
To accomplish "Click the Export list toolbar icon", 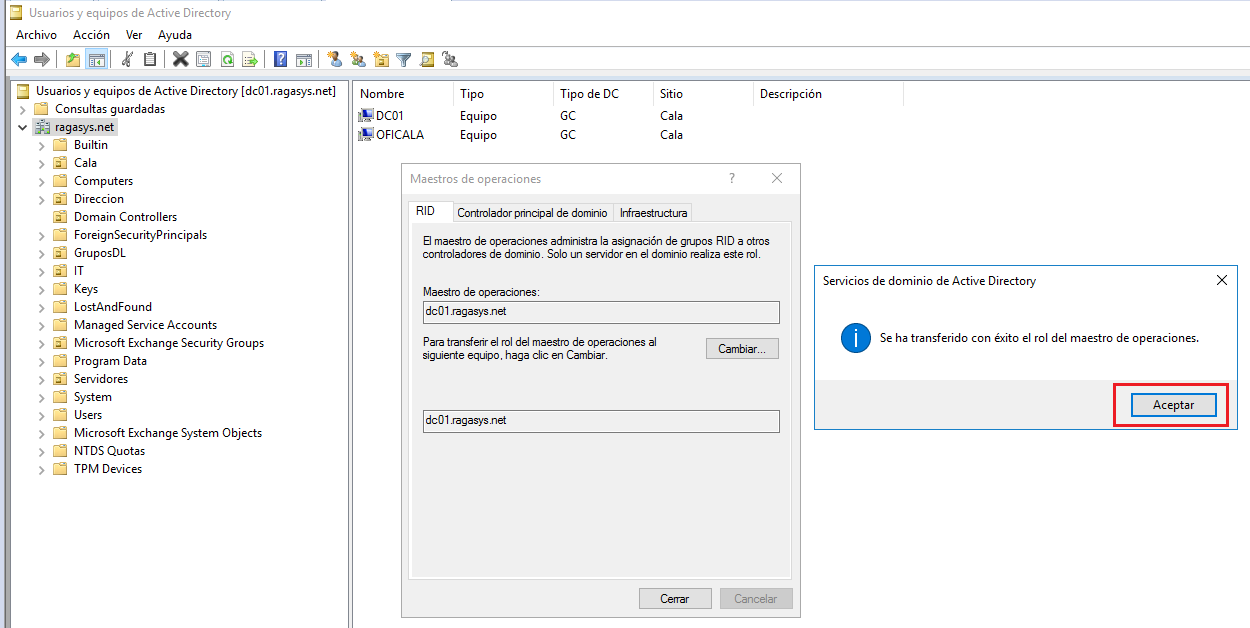I will pyautogui.click(x=250, y=59).
